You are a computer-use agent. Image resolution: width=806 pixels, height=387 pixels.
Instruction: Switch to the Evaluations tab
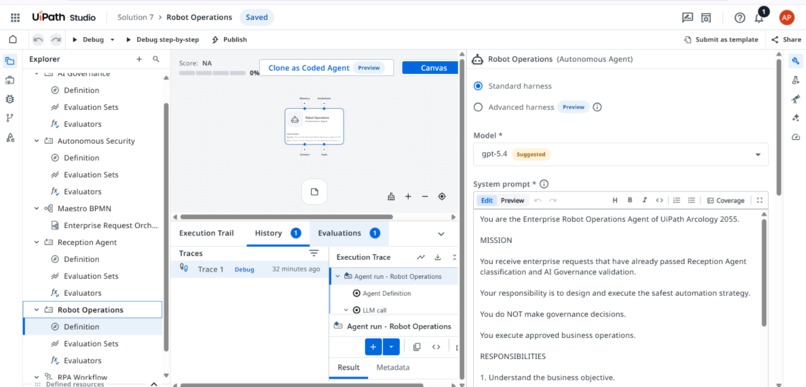point(349,233)
